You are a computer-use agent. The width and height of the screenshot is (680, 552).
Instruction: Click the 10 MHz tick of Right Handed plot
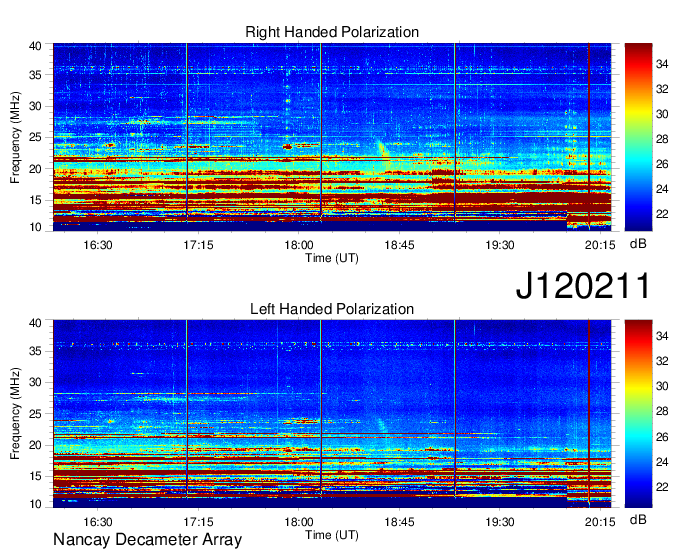pos(35,227)
